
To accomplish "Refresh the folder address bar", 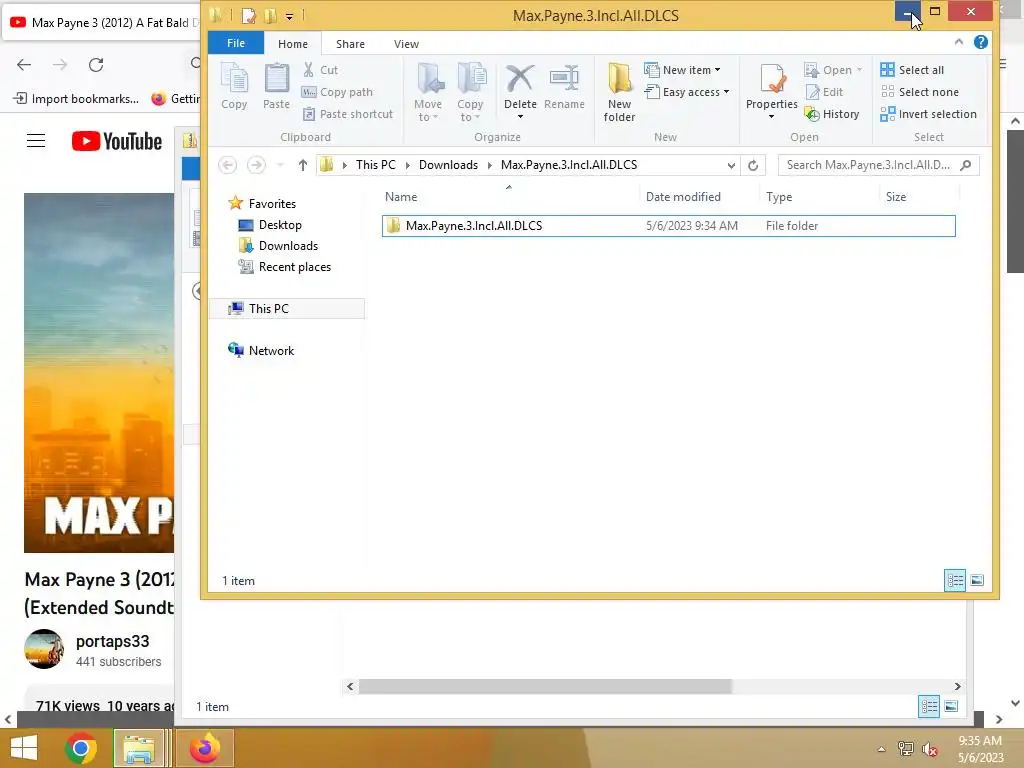I will [753, 165].
